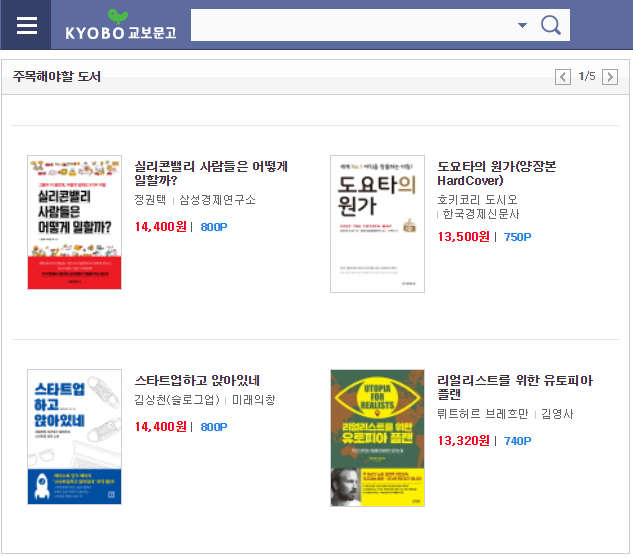Image resolution: width=633 pixels, height=557 pixels.
Task: Open cover of 리얼리스트를 위한 유토피아 플랜
Action: (x=377, y=438)
